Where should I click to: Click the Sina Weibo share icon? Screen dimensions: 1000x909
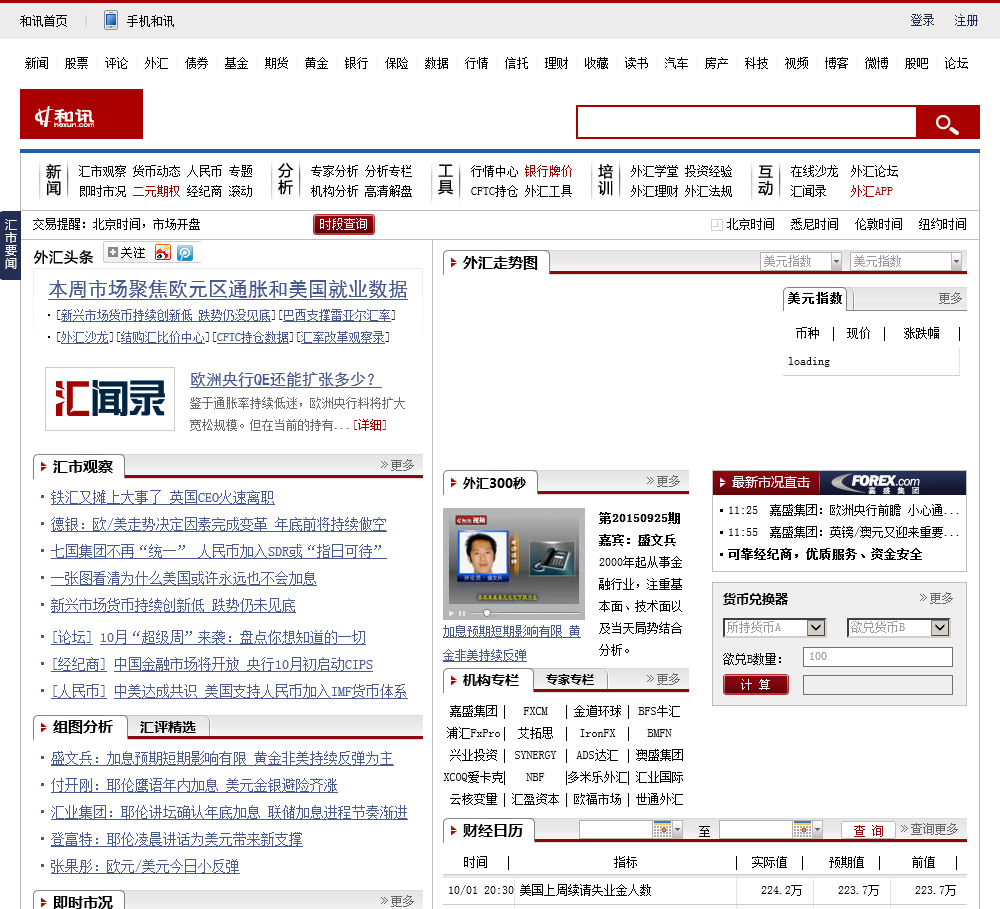coord(163,253)
